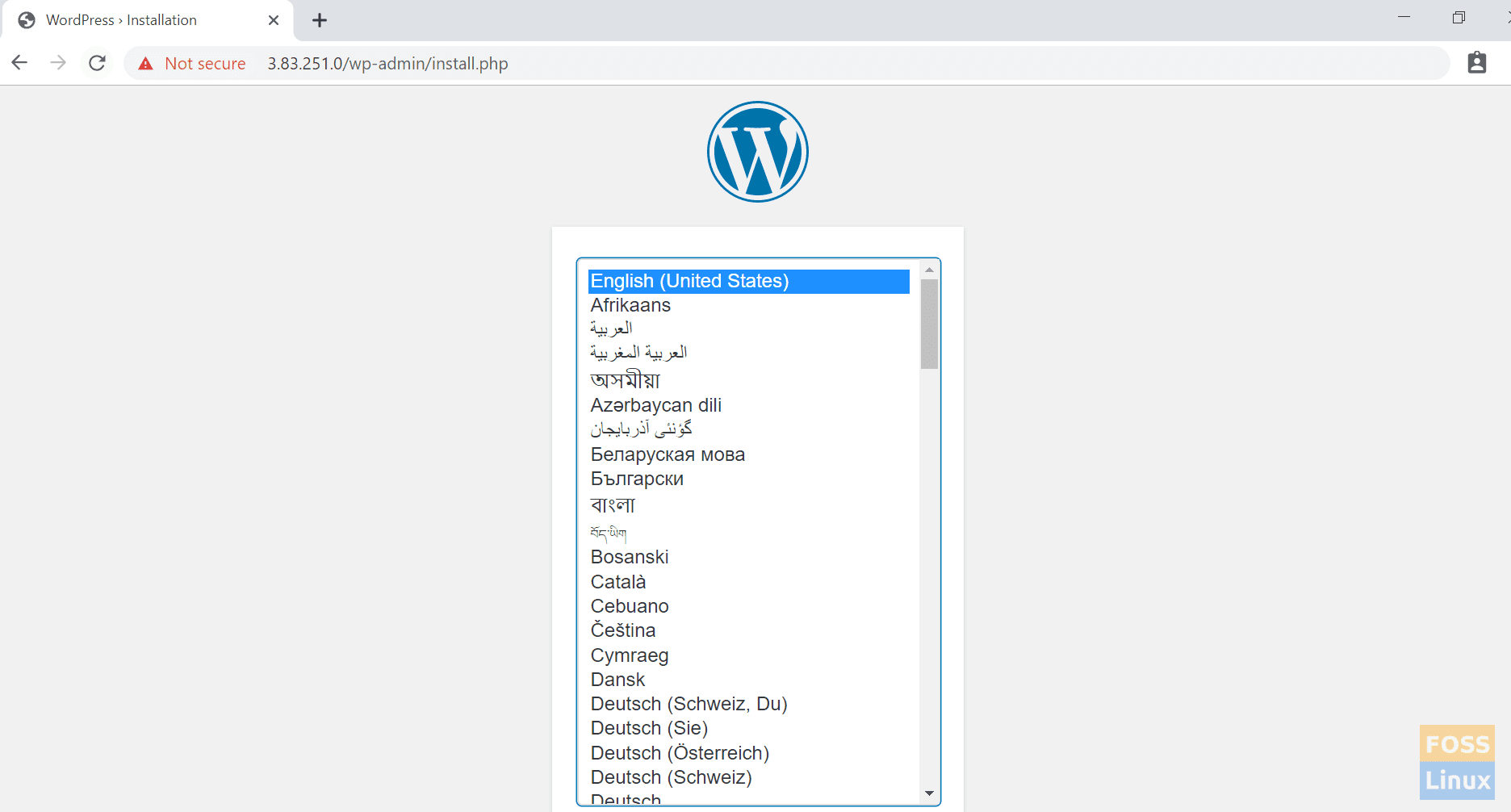Viewport: 1511px width, 812px height.
Task: Click the browser Forward arrow
Action: point(58,63)
